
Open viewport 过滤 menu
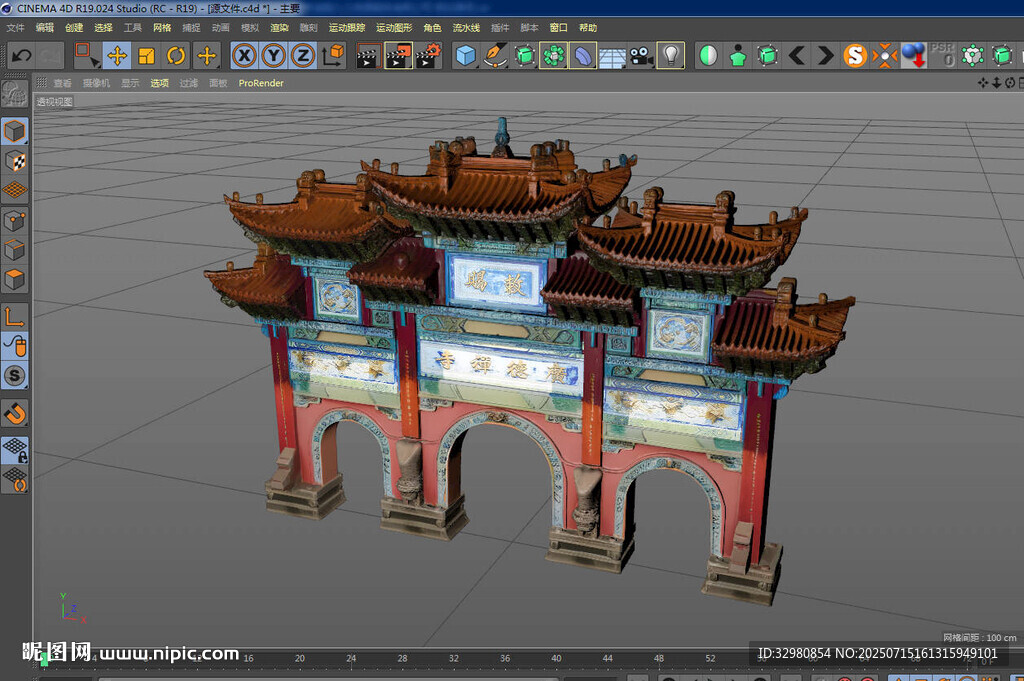click(189, 83)
